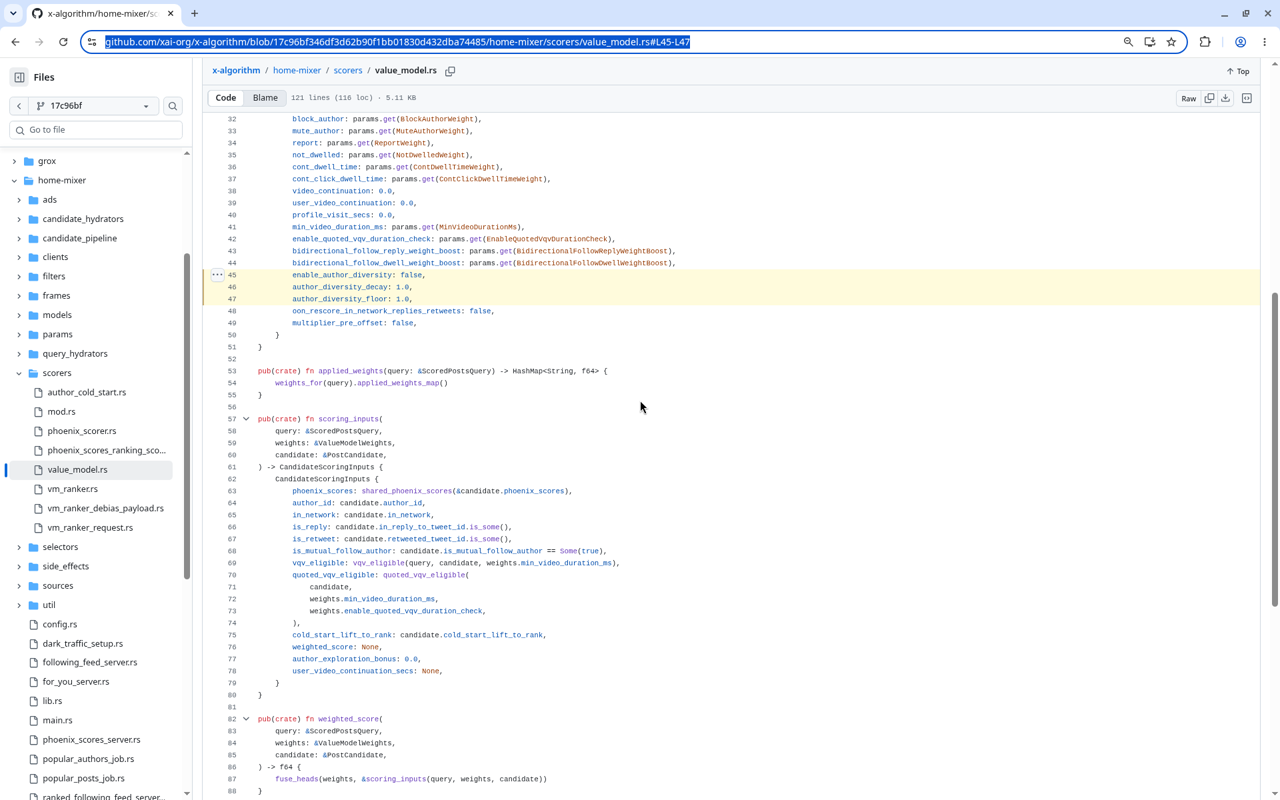Zoom magnifier icon in address bar
The width and height of the screenshot is (1280, 800).
(1128, 42)
